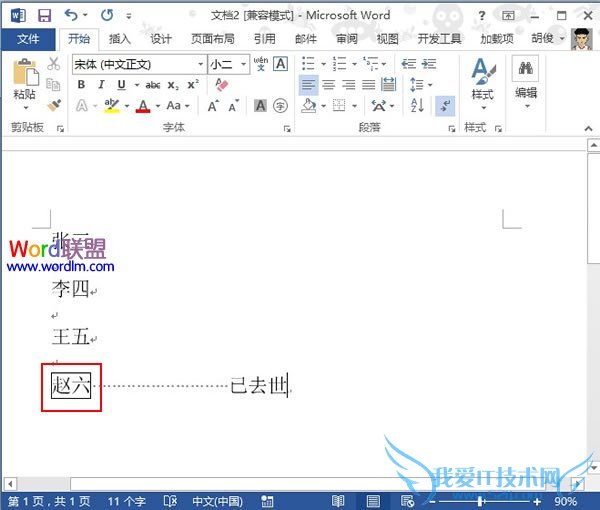Apply red font color A button

[x=143, y=106]
